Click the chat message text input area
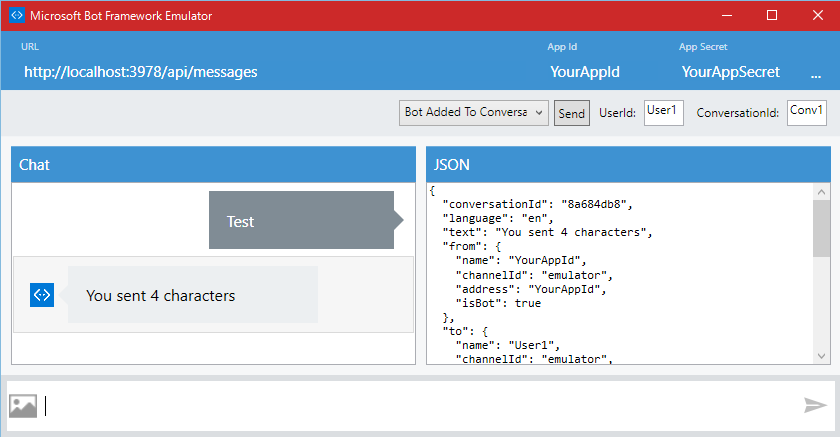Screen dimensions: 840x437 [421, 406]
